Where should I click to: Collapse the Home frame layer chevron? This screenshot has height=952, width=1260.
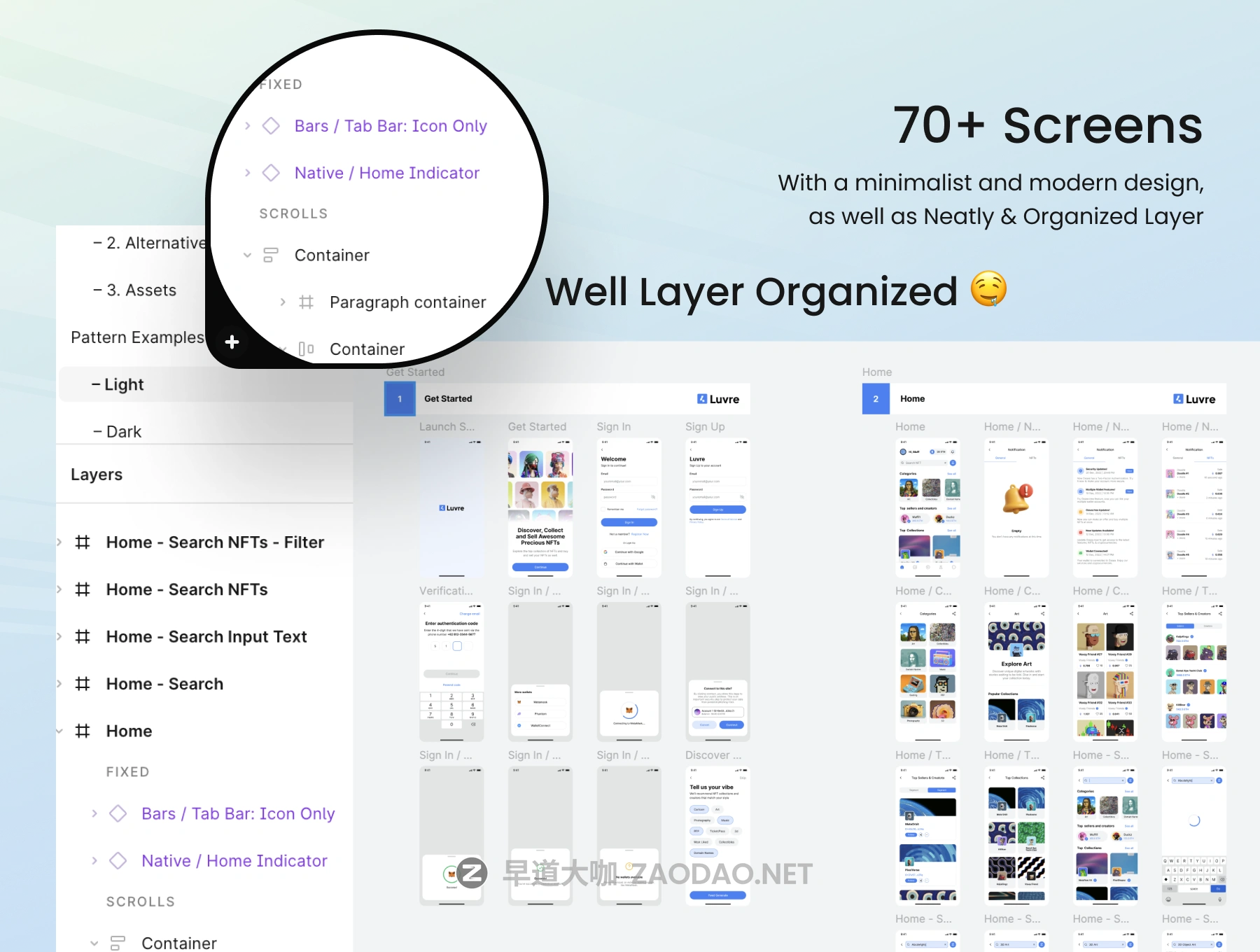coord(59,731)
